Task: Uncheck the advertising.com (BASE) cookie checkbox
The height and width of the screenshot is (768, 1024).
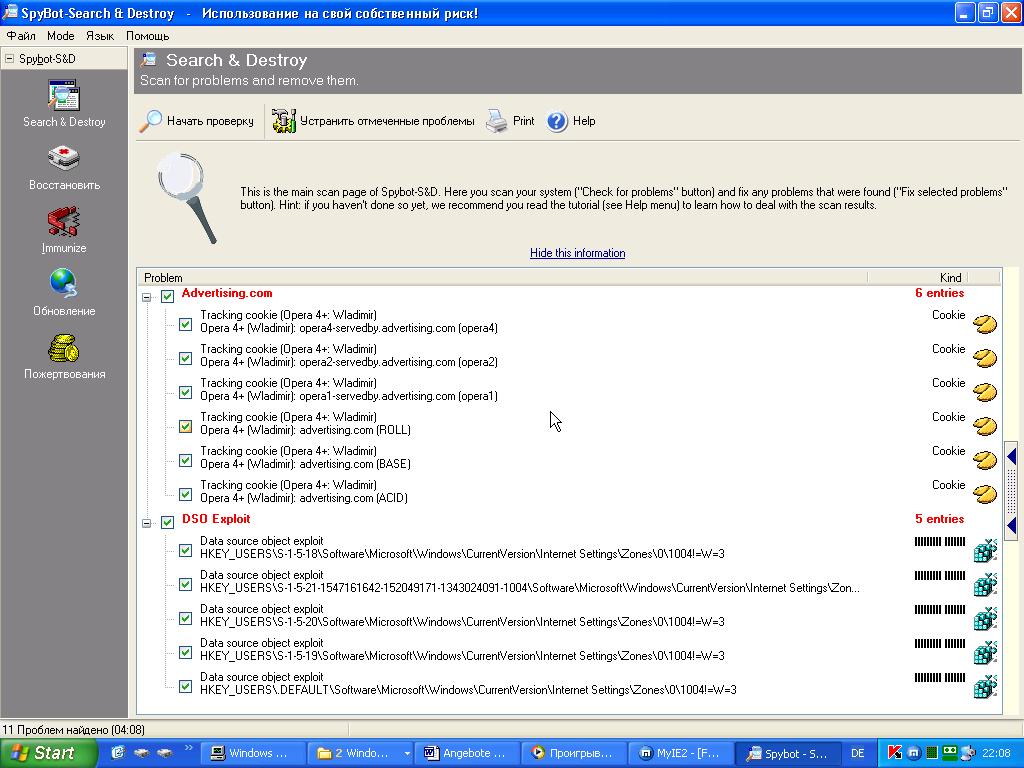Action: coord(185,460)
